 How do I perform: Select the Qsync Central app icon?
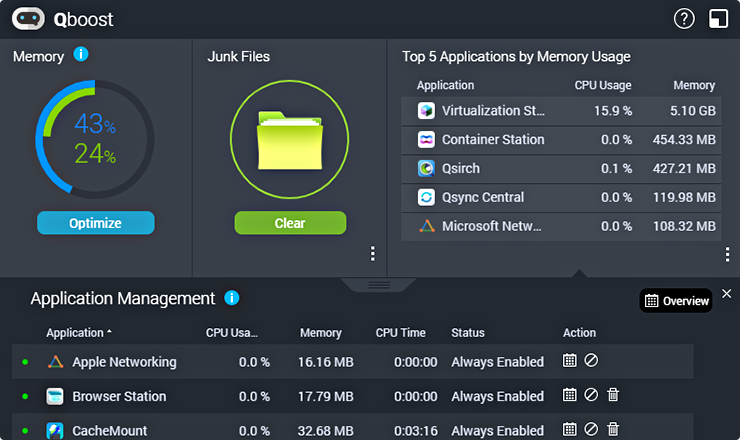(x=426, y=197)
